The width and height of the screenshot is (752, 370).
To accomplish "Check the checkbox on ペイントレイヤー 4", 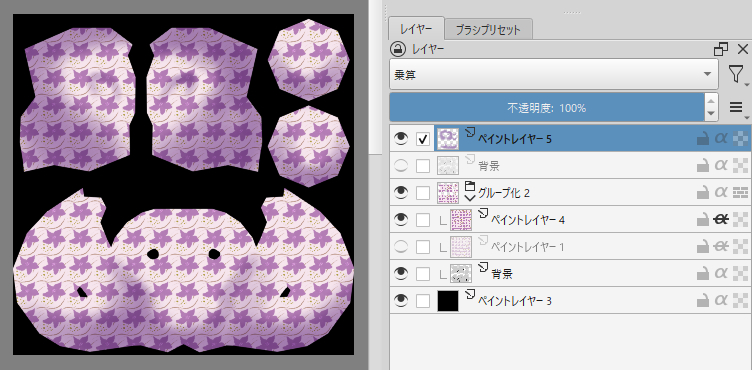I will (423, 220).
